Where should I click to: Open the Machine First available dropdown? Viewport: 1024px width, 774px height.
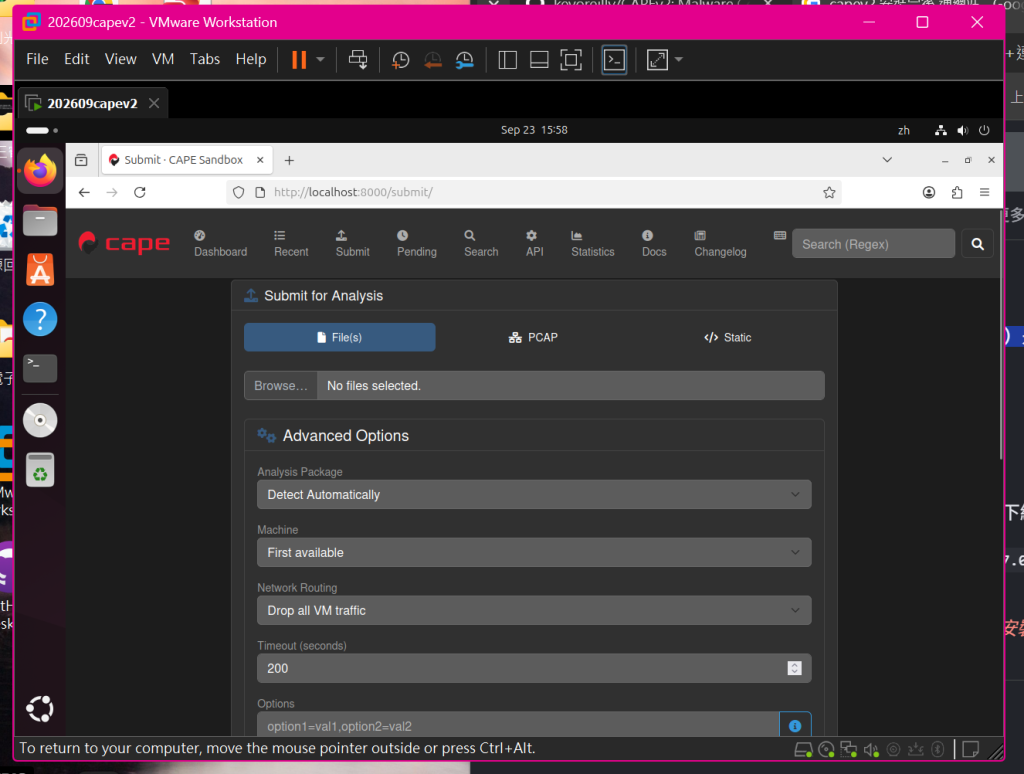point(534,553)
